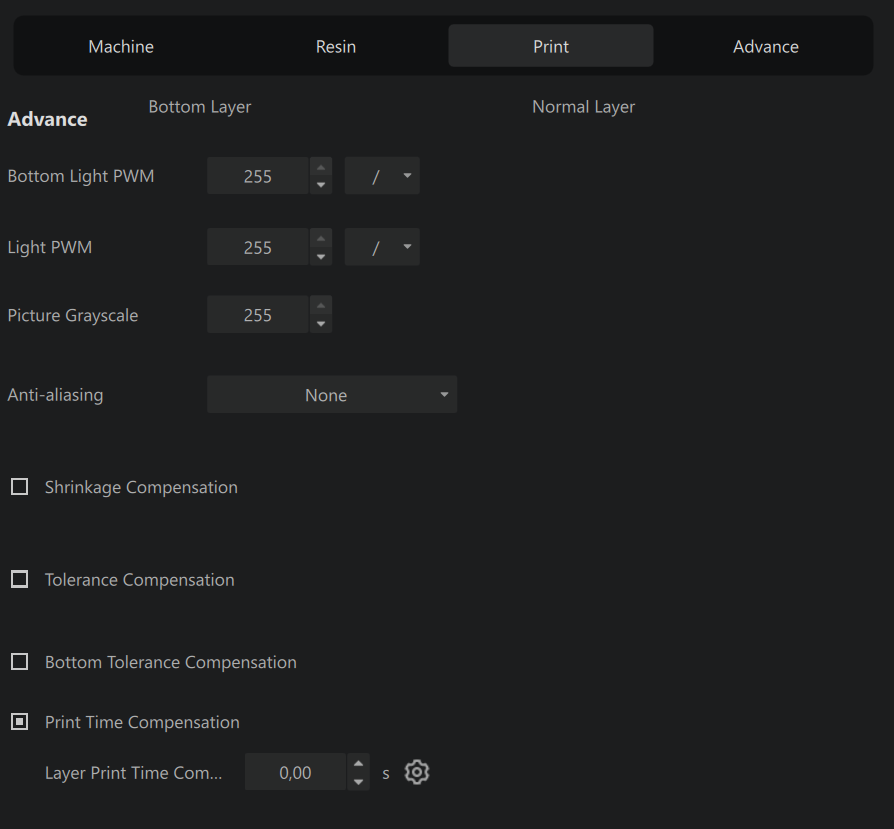Increase Picture Grayscale value

click(x=321, y=306)
